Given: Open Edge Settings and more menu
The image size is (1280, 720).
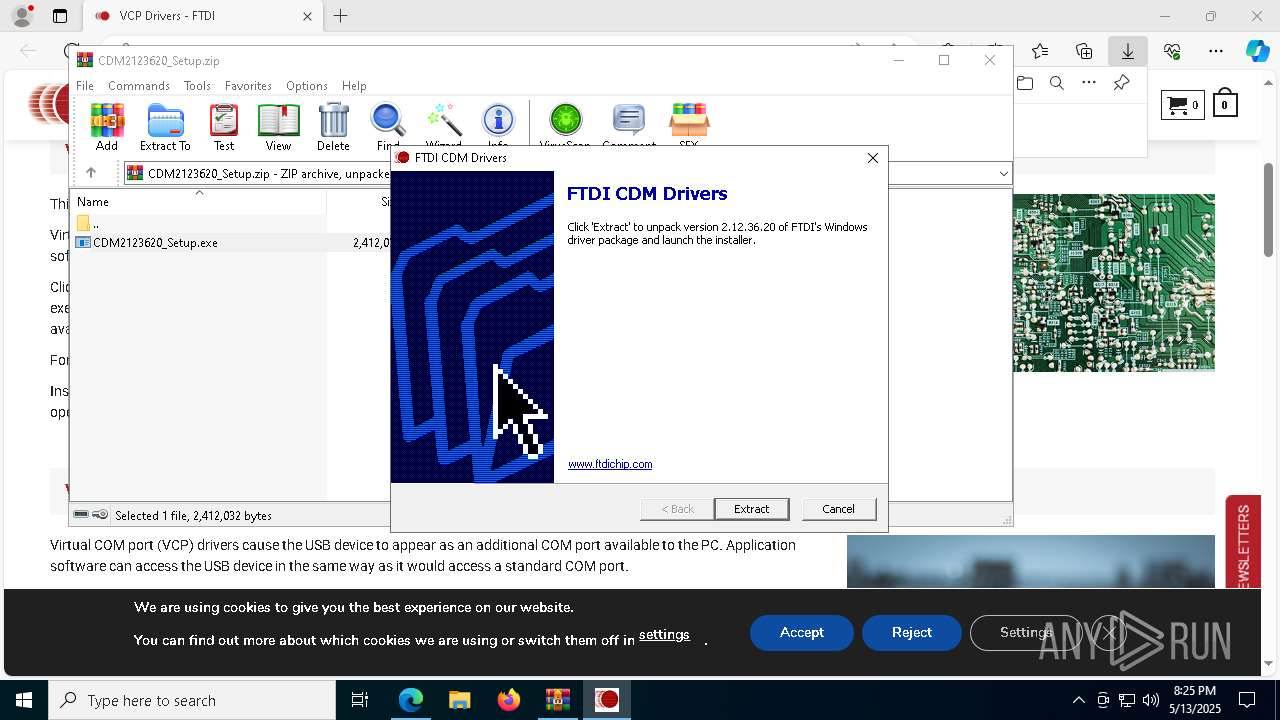Looking at the screenshot, I should pos(1216,51).
